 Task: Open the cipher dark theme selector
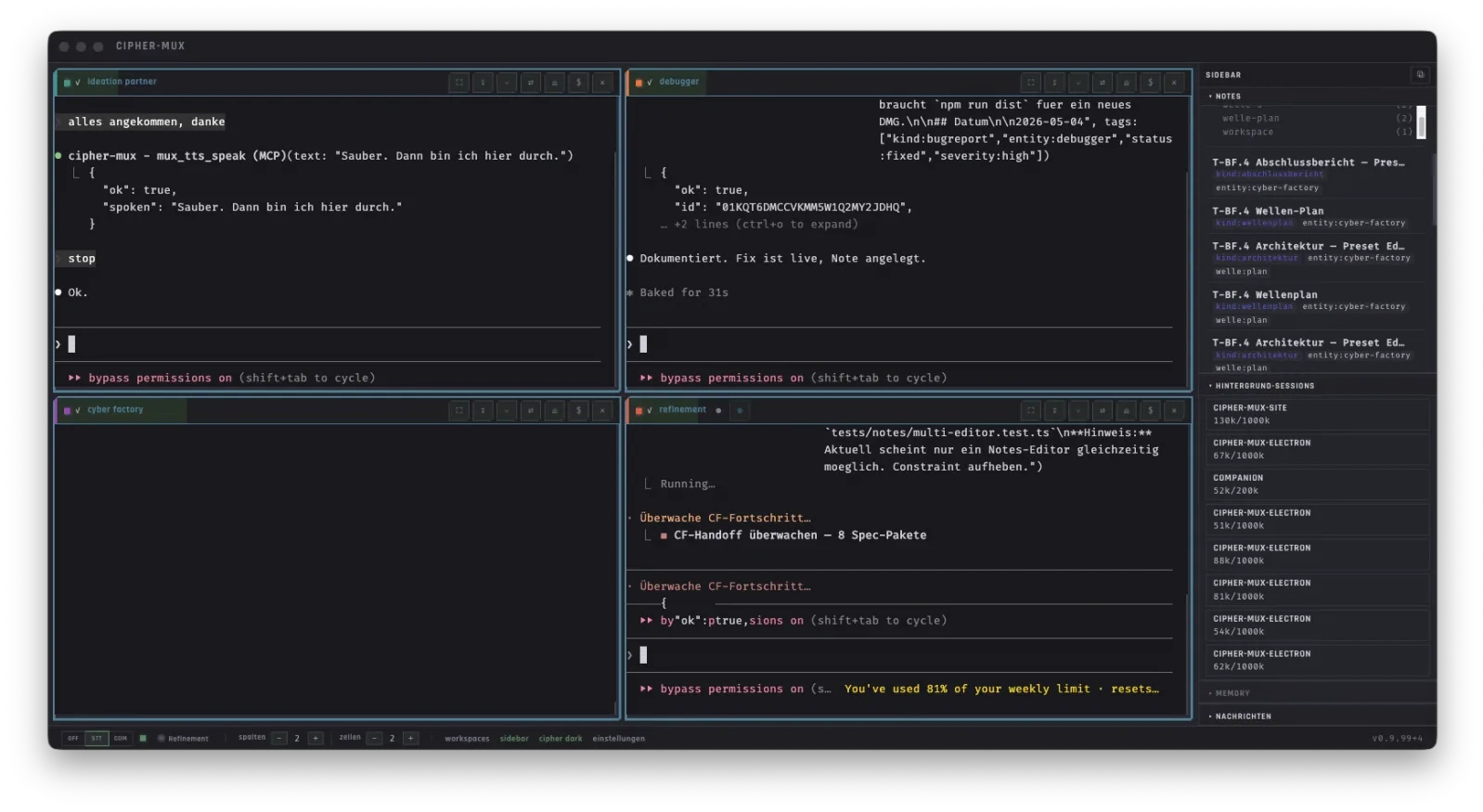coord(561,739)
